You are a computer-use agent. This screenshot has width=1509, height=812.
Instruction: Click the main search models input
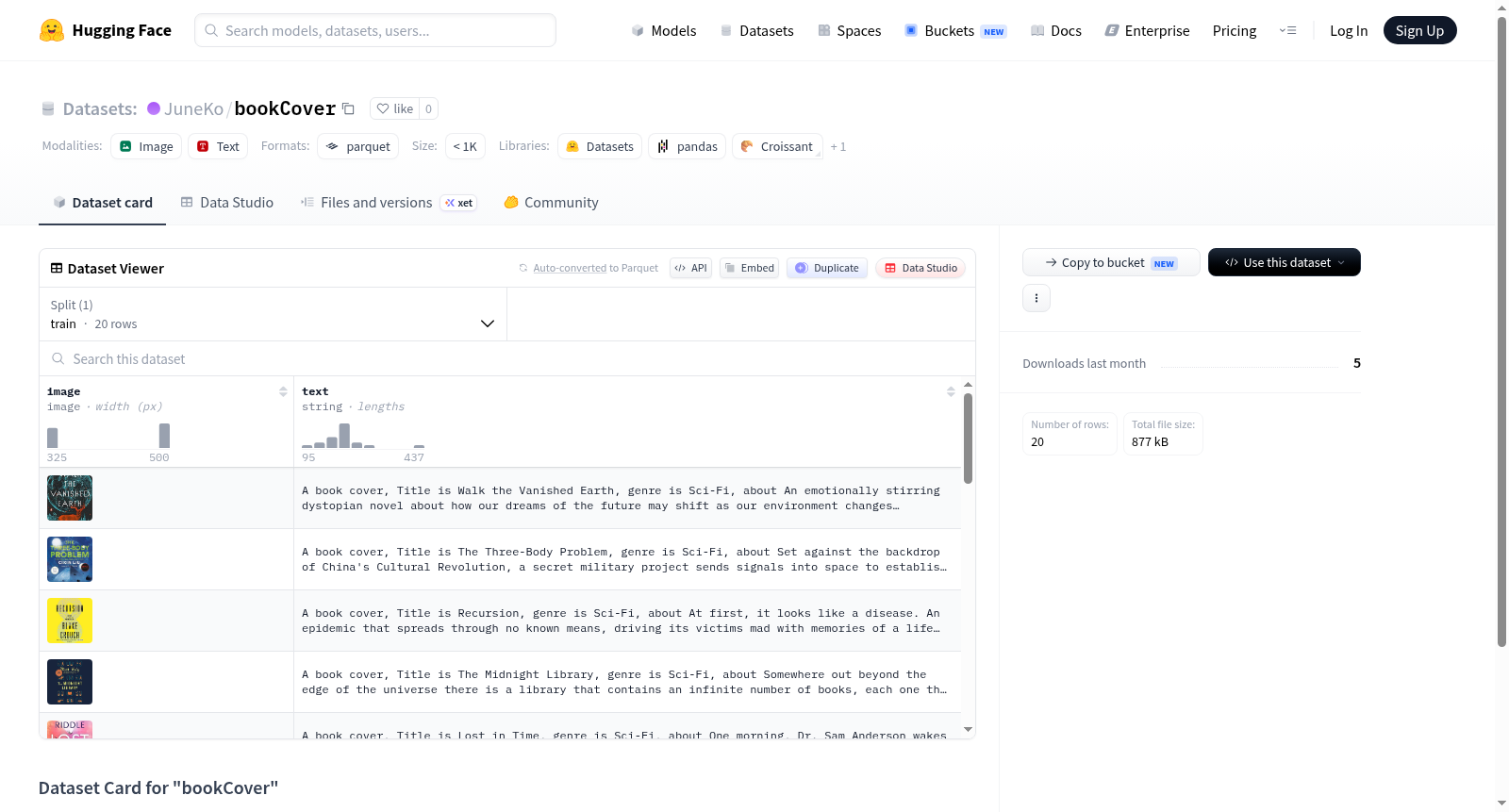(375, 30)
